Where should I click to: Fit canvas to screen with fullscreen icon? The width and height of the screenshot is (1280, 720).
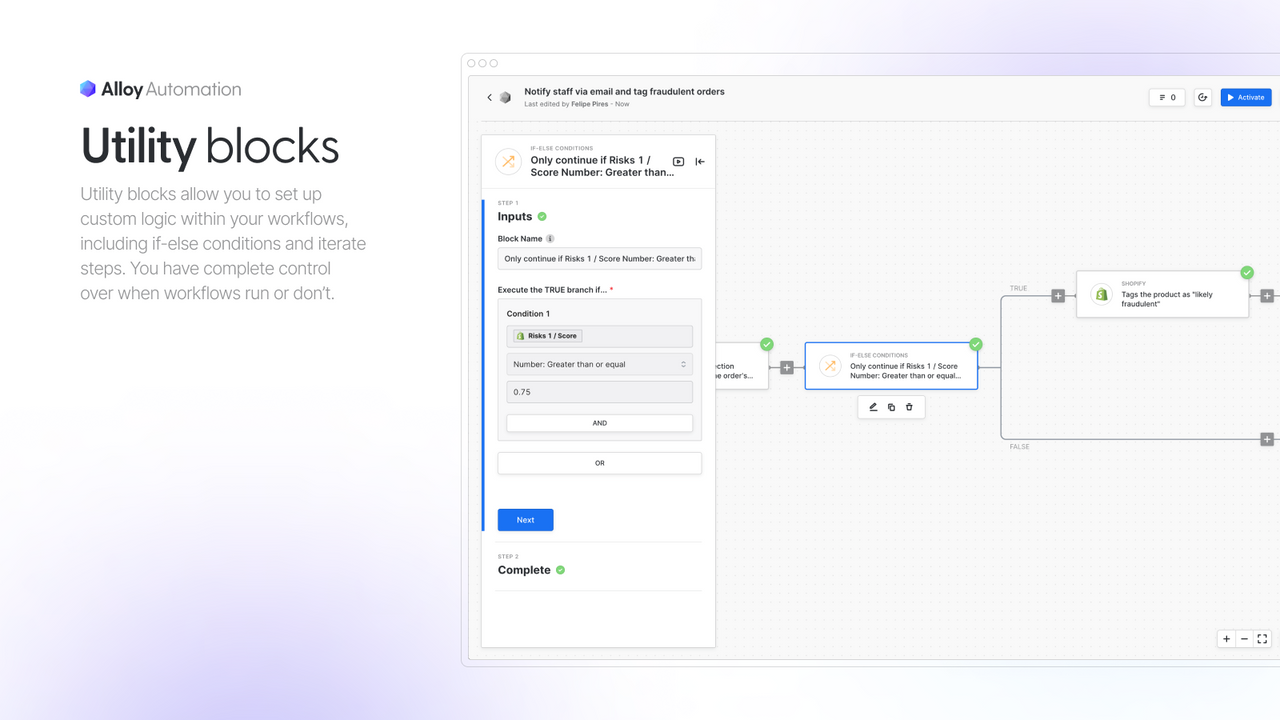pyautogui.click(x=1262, y=639)
